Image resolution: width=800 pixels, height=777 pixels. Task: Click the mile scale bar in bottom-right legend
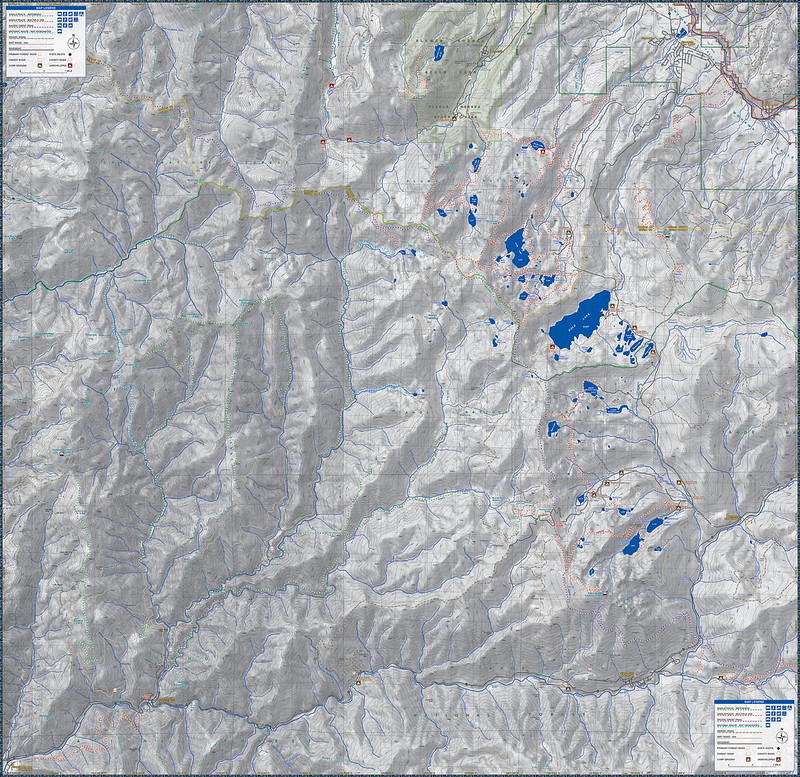tap(752, 765)
